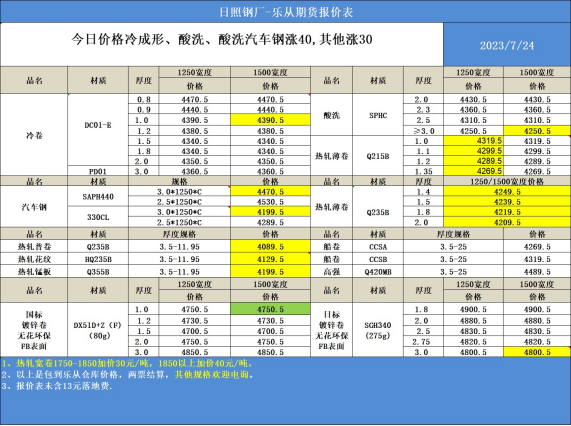Click the 高强 product name cell
This screenshot has width=571, height=426.
coord(331,272)
